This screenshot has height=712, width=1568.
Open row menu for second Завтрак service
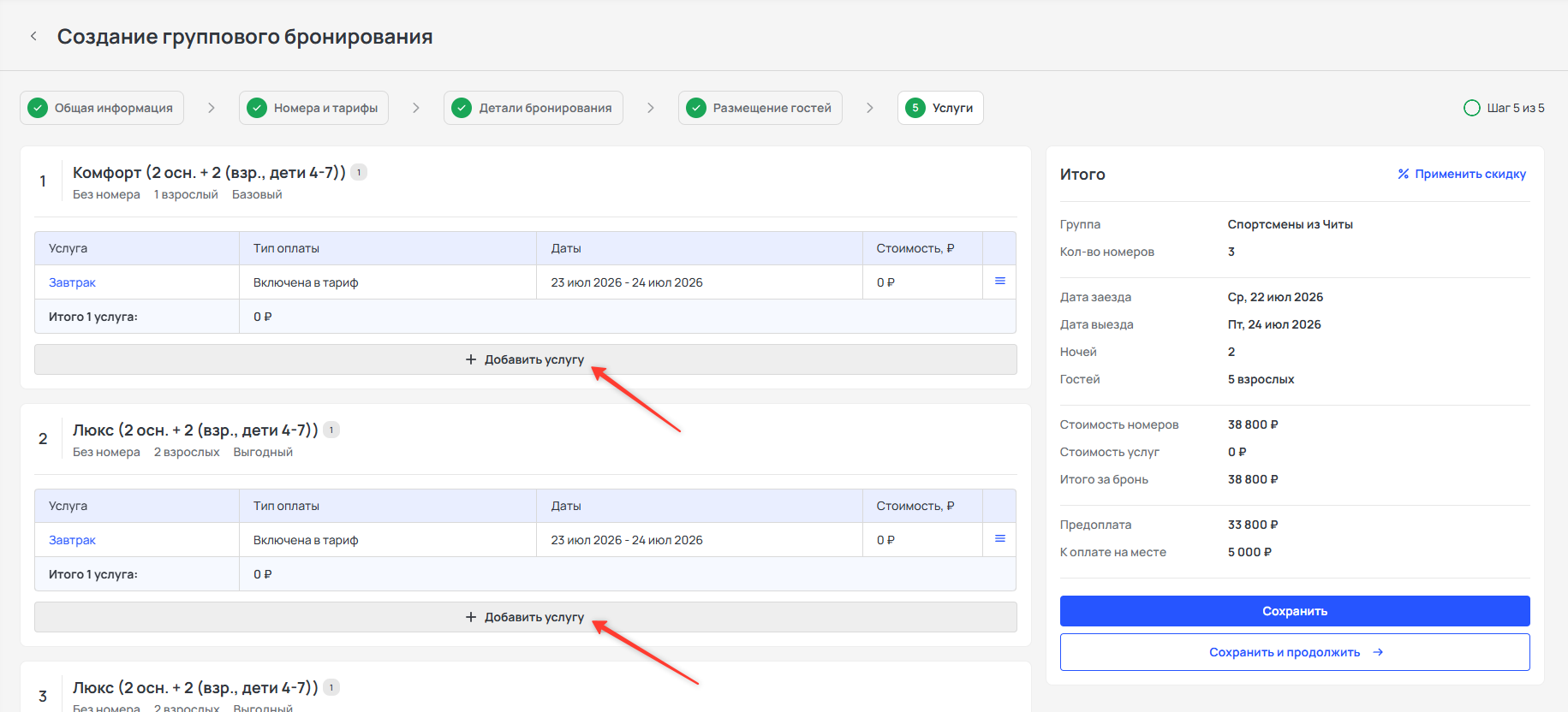pos(999,539)
